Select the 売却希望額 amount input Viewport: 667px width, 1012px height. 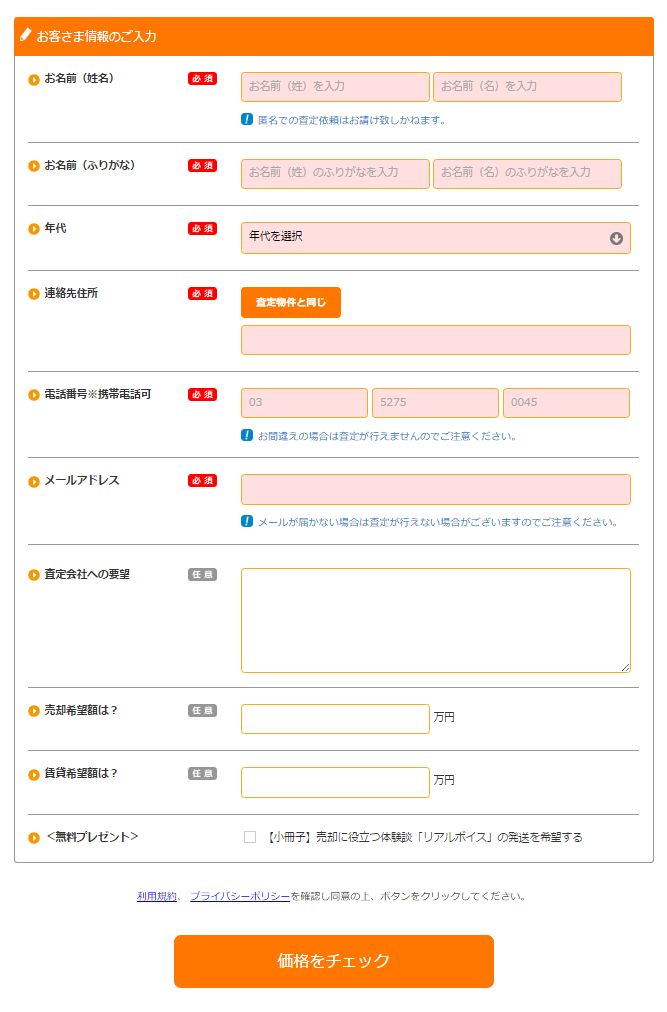[x=335, y=719]
